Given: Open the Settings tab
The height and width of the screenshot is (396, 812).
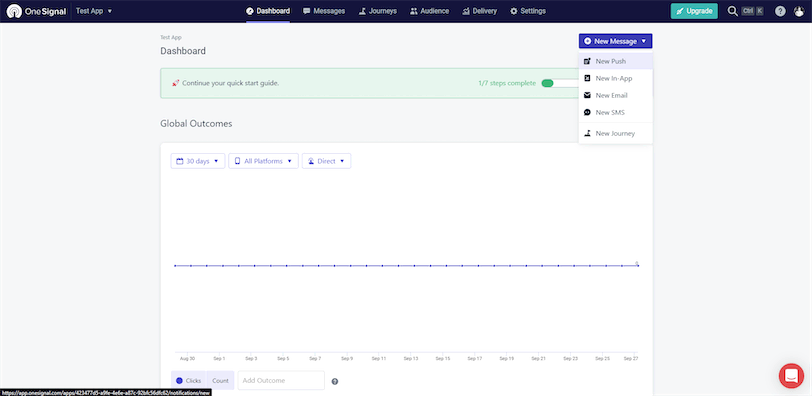Looking at the screenshot, I should [527, 11].
